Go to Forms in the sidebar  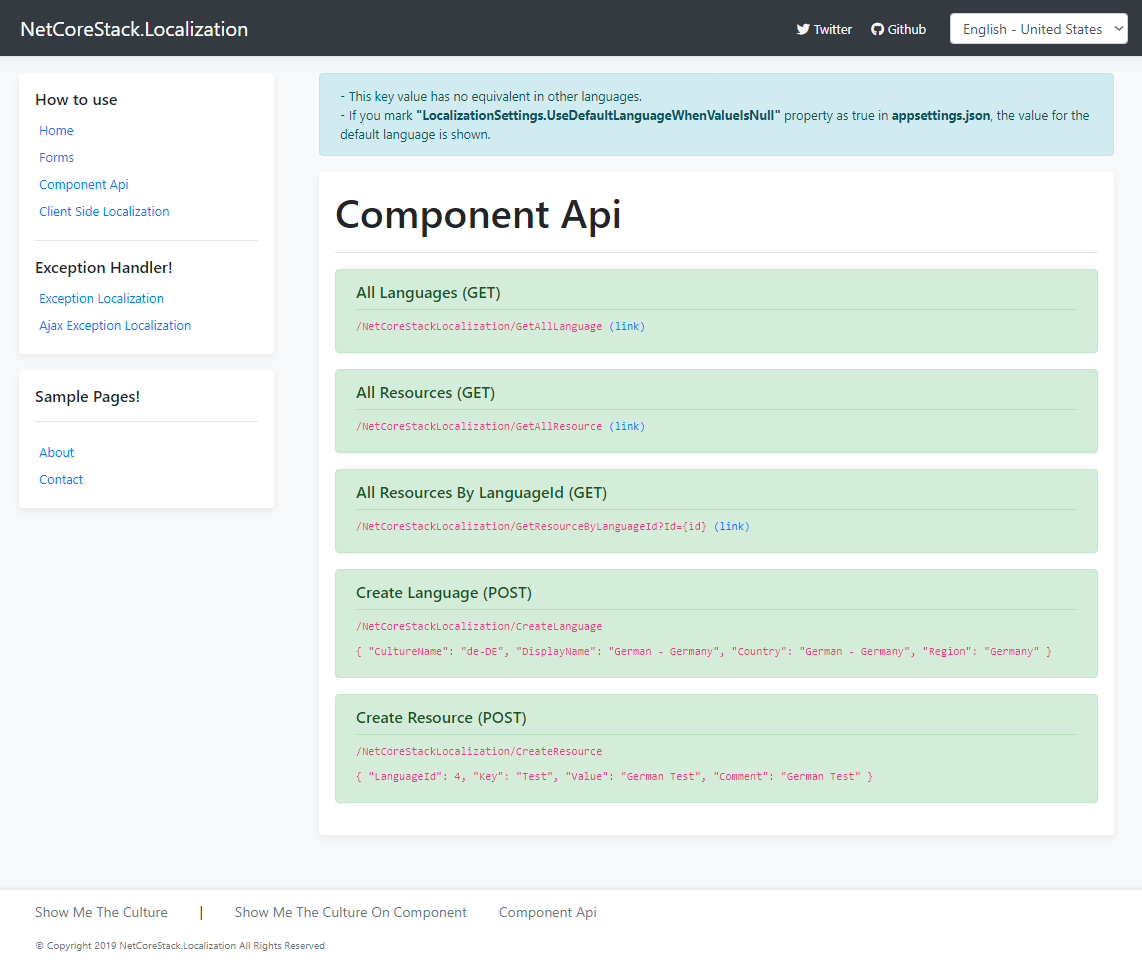click(57, 158)
